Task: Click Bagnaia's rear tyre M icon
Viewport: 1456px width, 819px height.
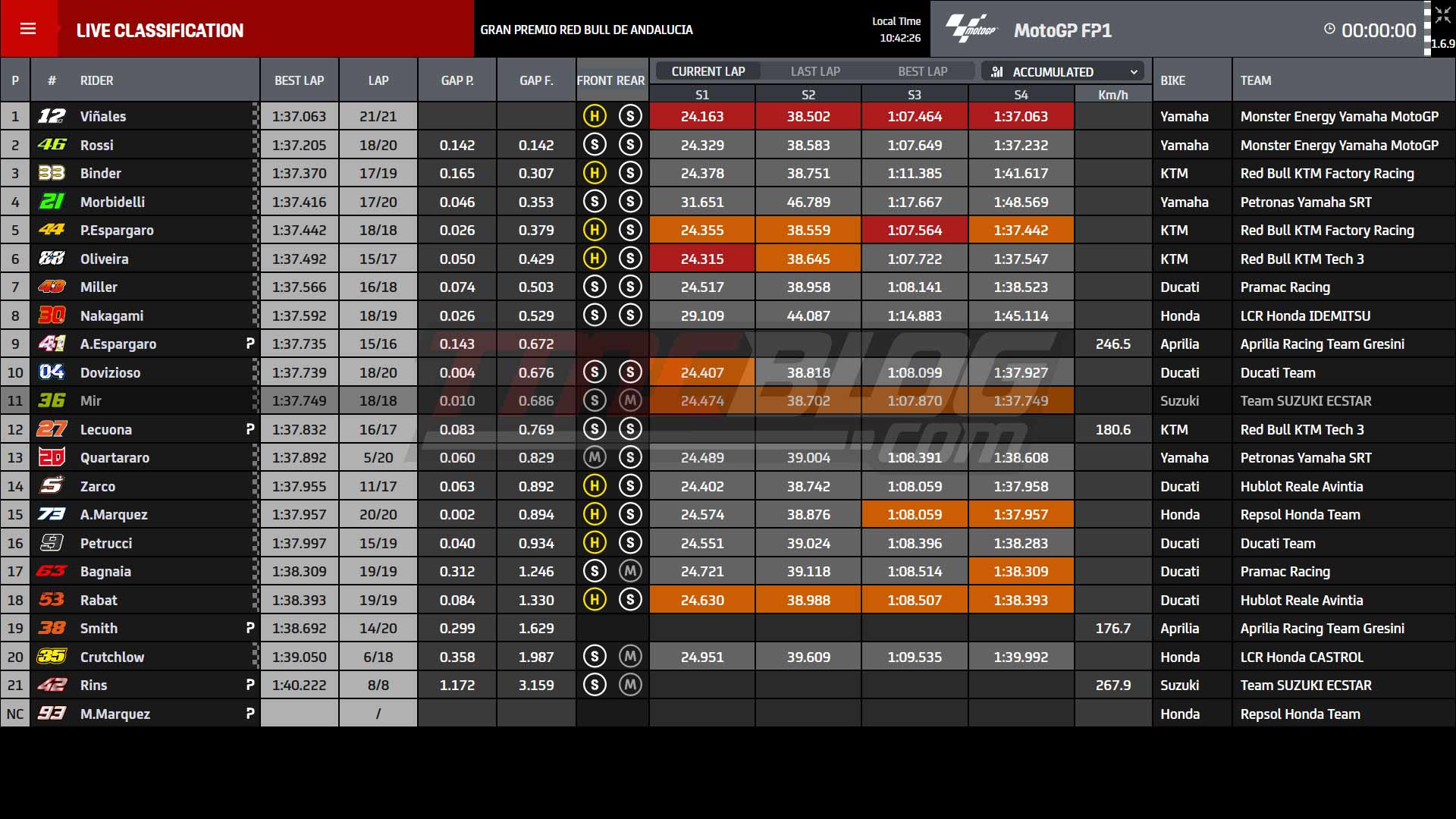Action: pyautogui.click(x=630, y=571)
